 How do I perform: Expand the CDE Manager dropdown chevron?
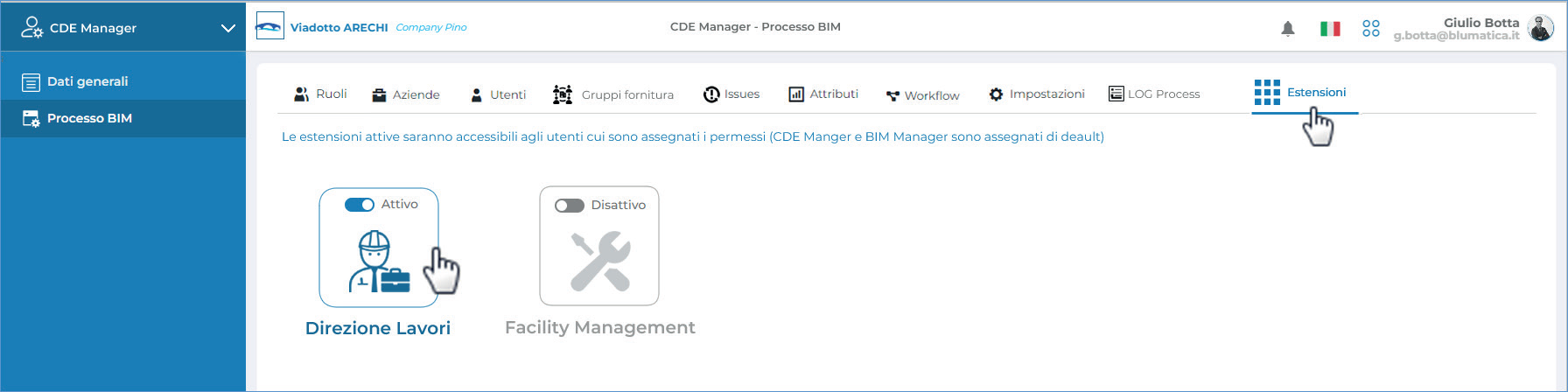click(228, 28)
